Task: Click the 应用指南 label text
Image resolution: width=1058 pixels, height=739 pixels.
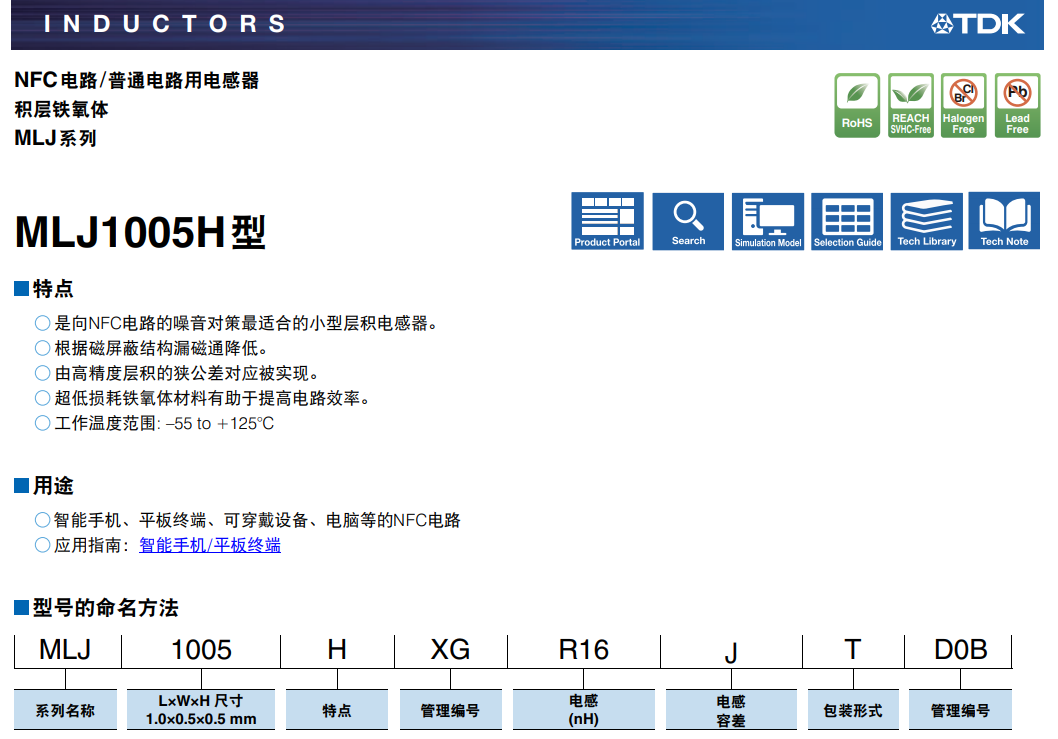Action: [92, 545]
